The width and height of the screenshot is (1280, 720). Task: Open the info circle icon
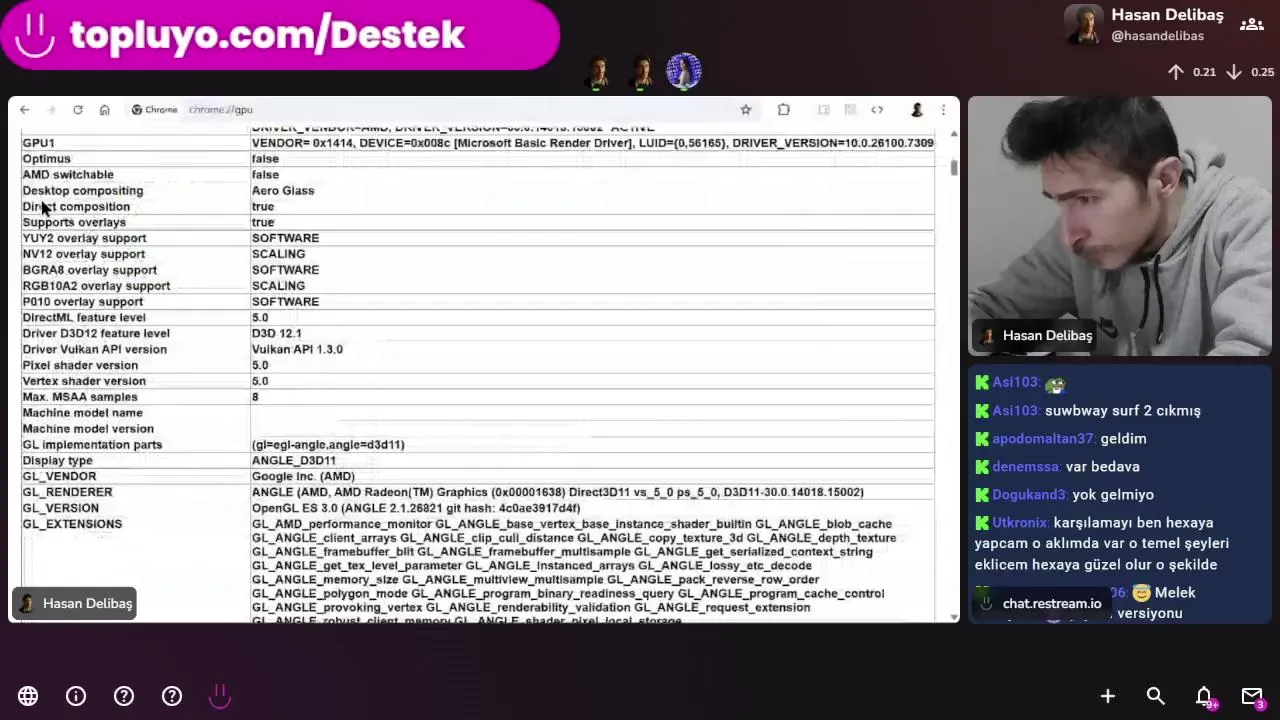coord(76,696)
